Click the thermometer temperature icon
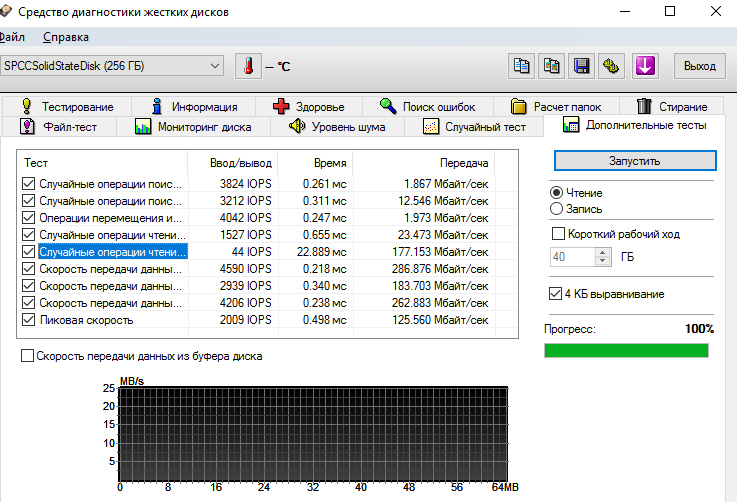 249,66
